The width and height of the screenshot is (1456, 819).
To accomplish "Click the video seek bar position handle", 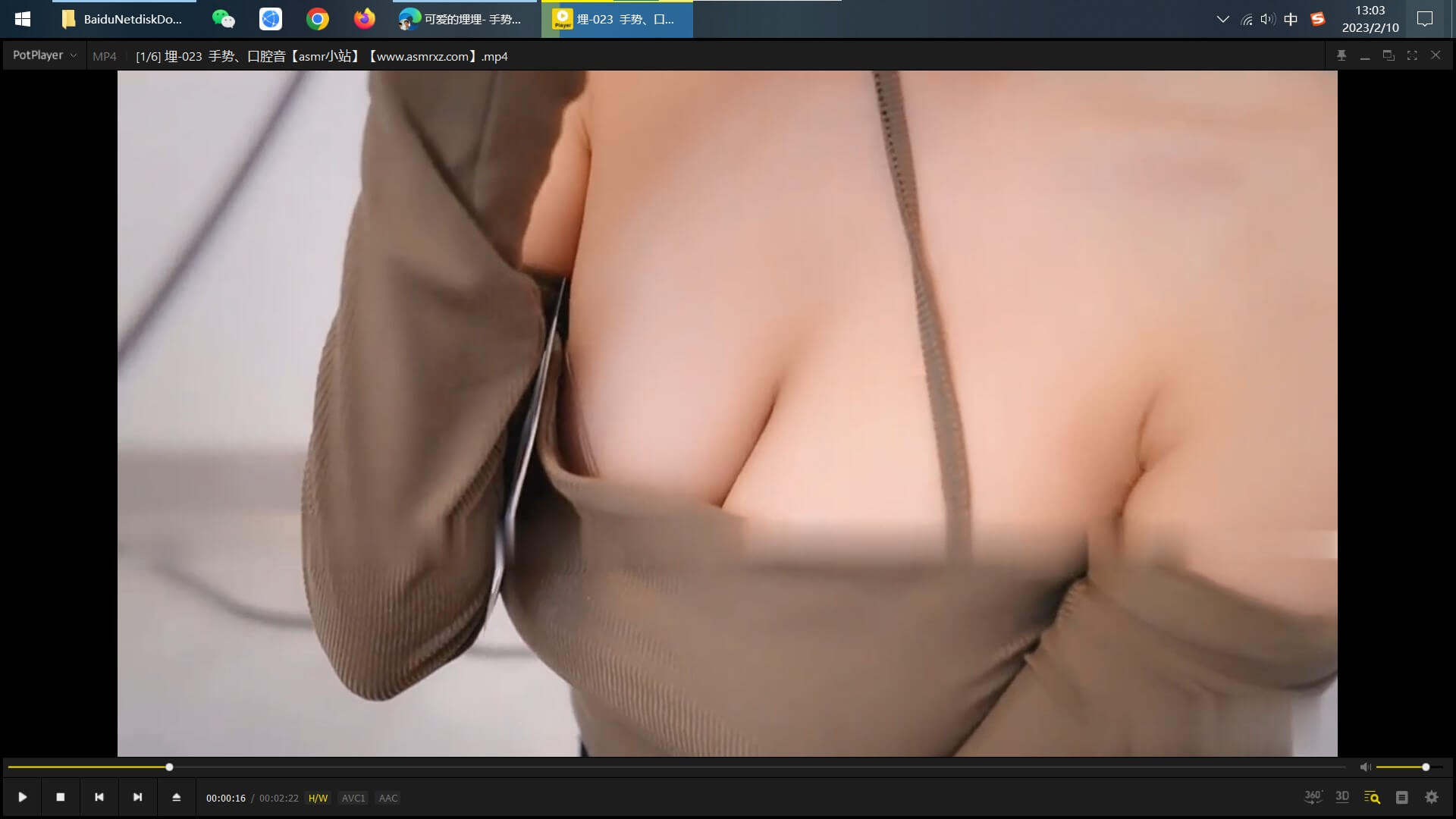I will coord(169,767).
